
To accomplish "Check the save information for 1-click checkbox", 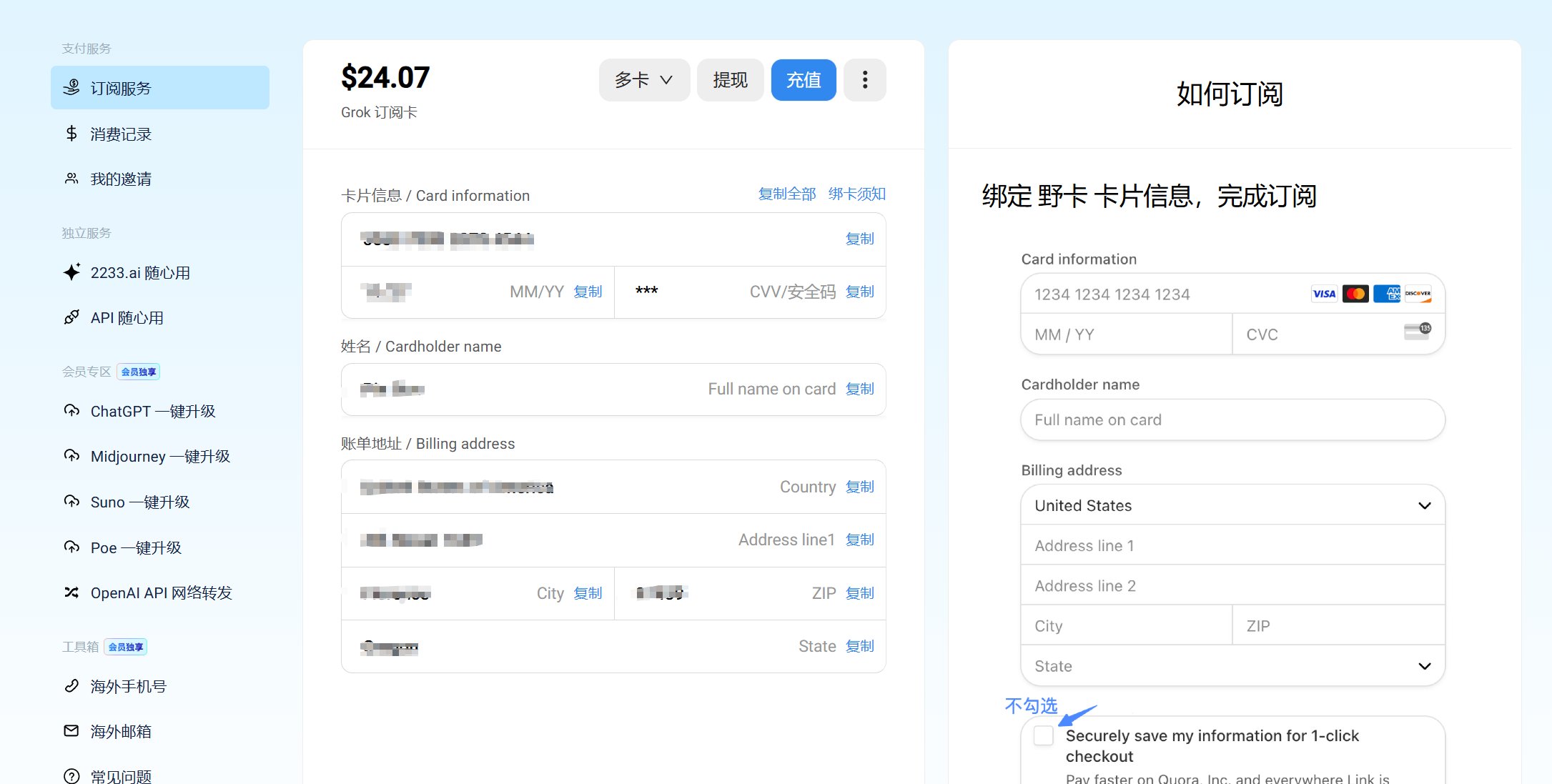I will [1044, 735].
